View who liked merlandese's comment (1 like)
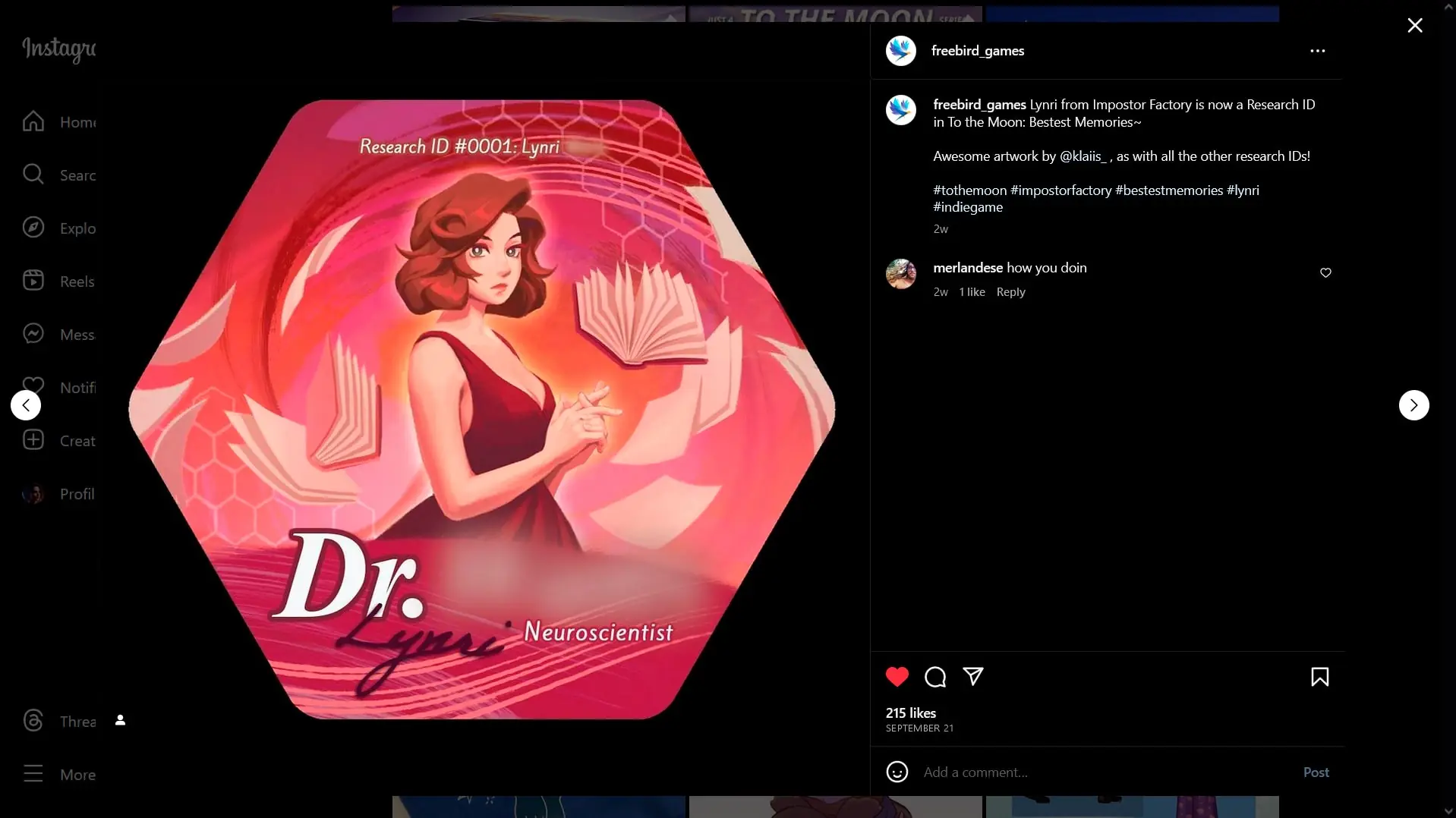The width and height of the screenshot is (1456, 818). [972, 292]
